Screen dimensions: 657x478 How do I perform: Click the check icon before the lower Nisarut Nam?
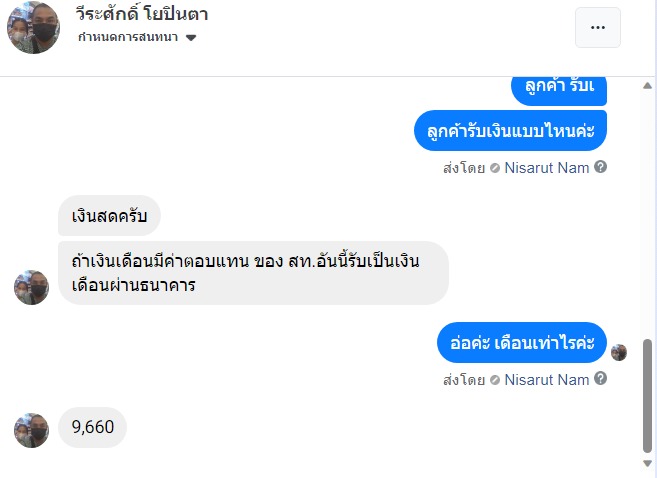pyautogui.click(x=495, y=380)
